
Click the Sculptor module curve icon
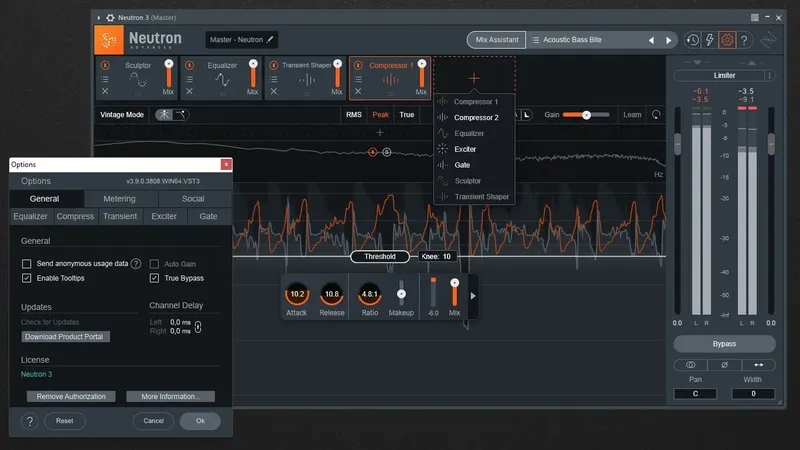[138, 80]
